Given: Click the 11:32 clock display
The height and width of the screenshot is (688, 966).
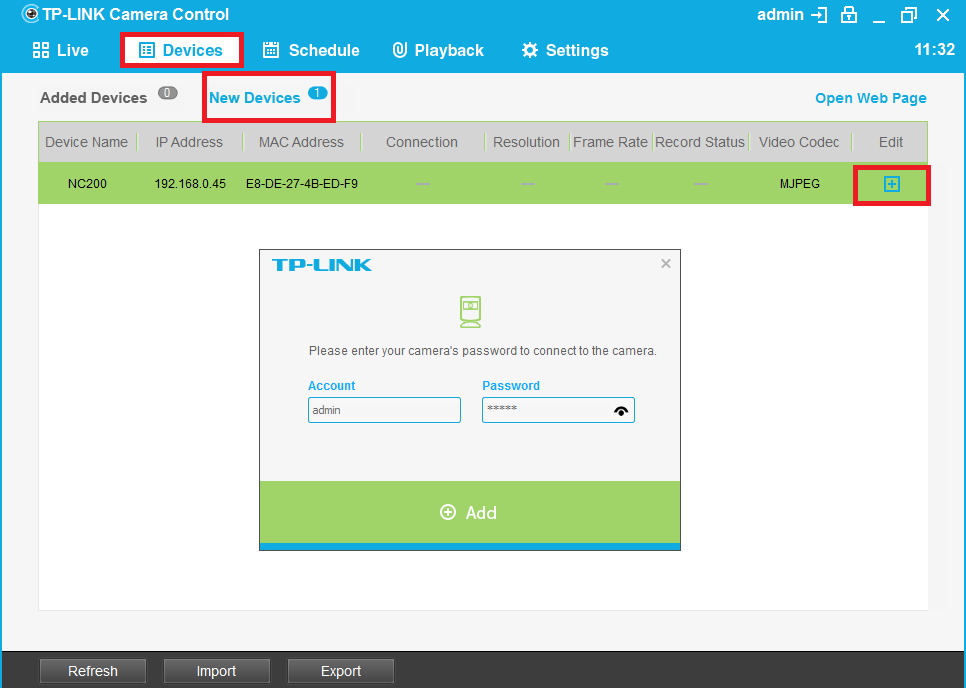Looking at the screenshot, I should [935, 50].
